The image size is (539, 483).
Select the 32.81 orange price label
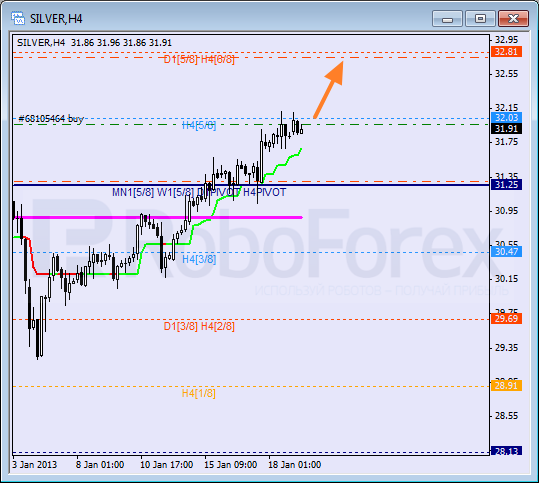coord(506,52)
